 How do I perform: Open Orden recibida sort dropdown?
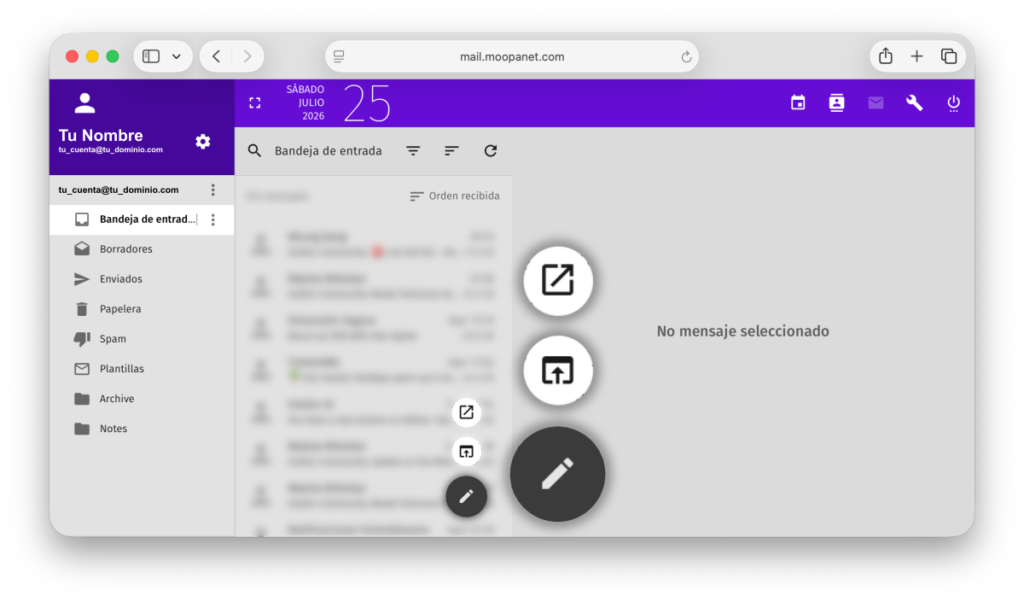[x=455, y=196]
